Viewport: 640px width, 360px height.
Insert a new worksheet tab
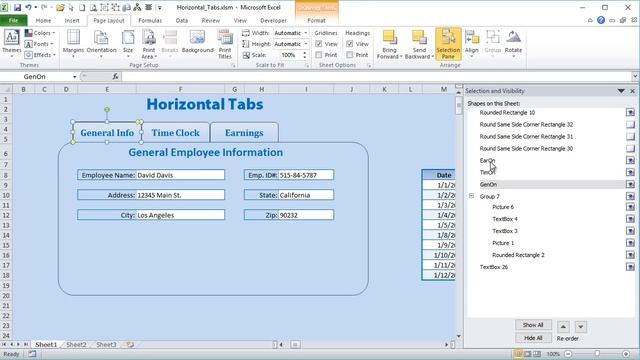pyautogui.click(x=130, y=344)
